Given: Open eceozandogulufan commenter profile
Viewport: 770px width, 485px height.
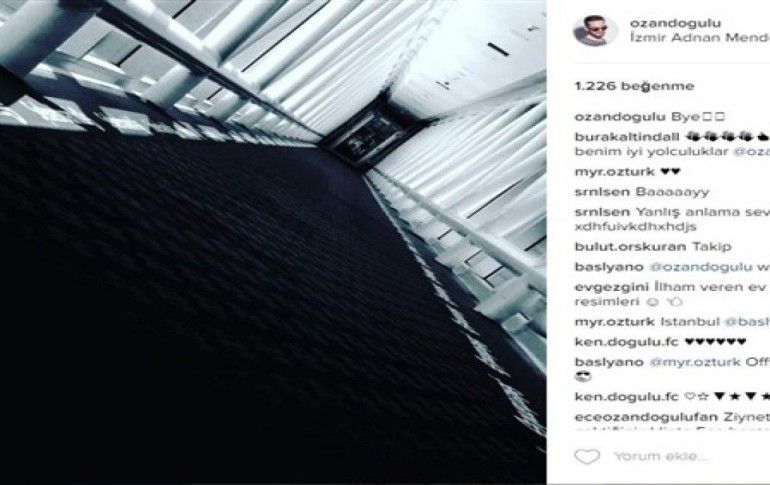Looking at the screenshot, I should pyautogui.click(x=646, y=417).
